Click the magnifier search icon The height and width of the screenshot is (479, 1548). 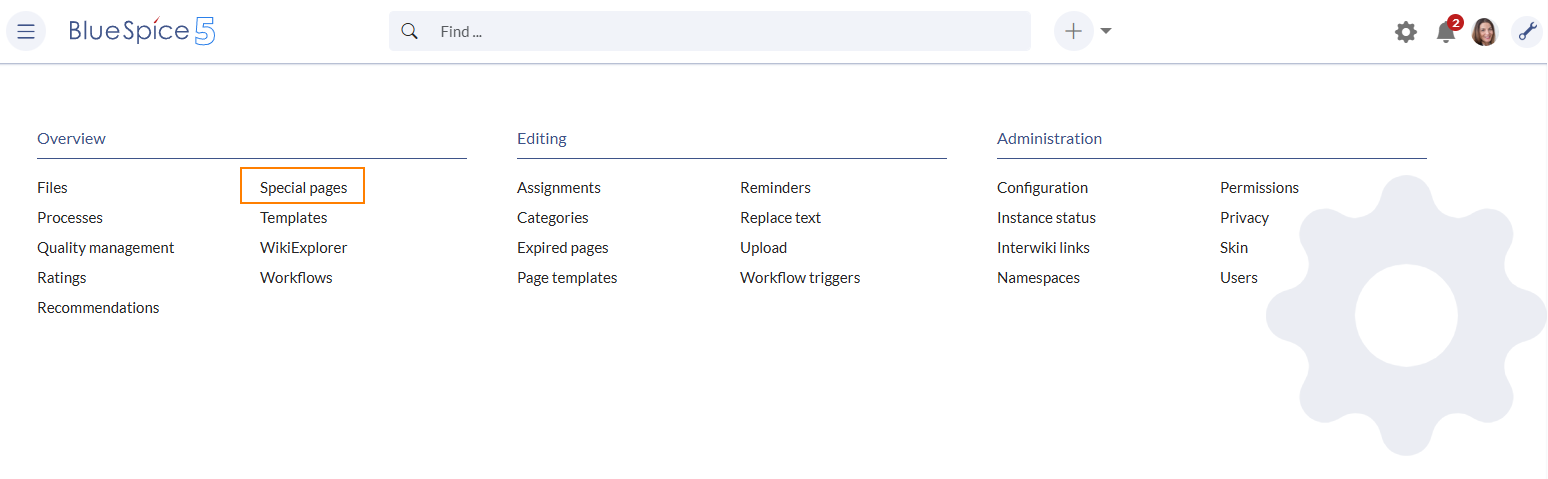coord(409,31)
